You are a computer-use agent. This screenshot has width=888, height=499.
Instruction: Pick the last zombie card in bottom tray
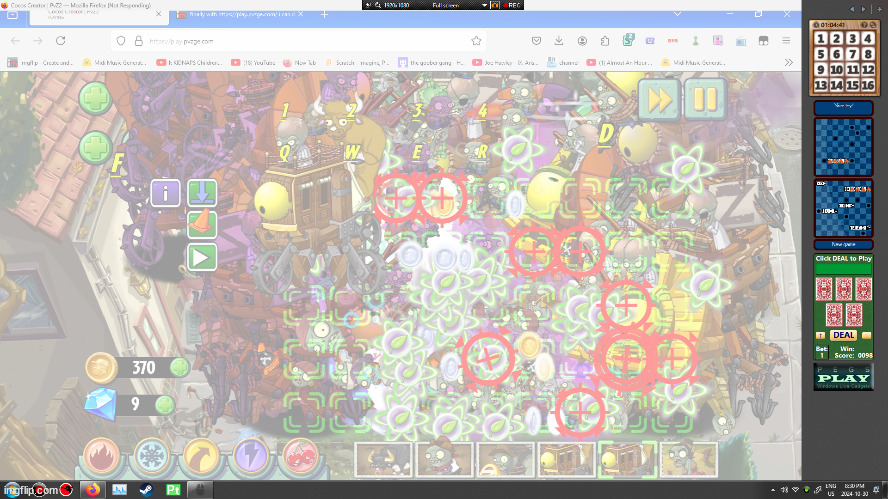688,459
